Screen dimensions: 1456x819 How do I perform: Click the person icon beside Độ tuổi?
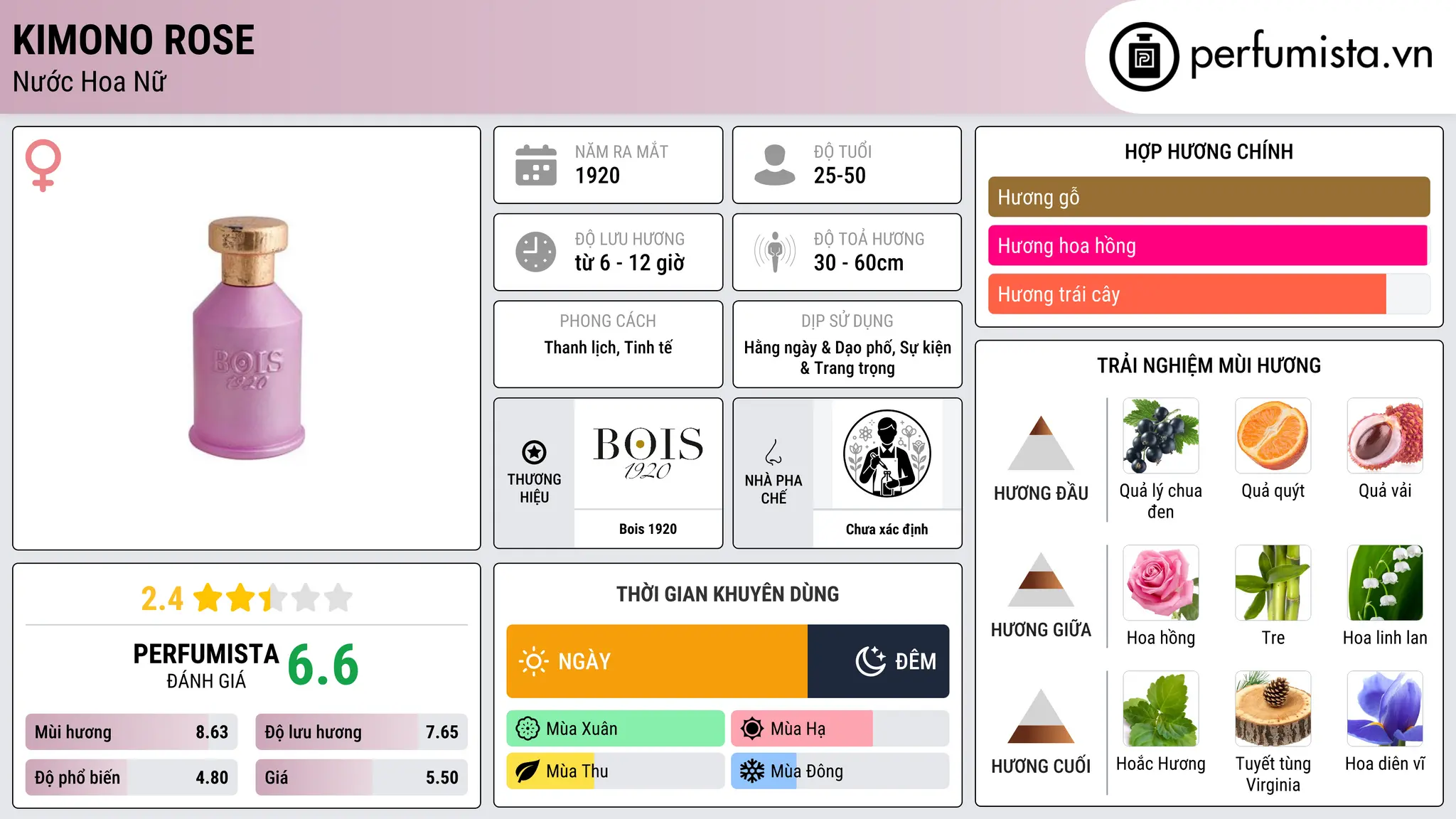click(774, 165)
